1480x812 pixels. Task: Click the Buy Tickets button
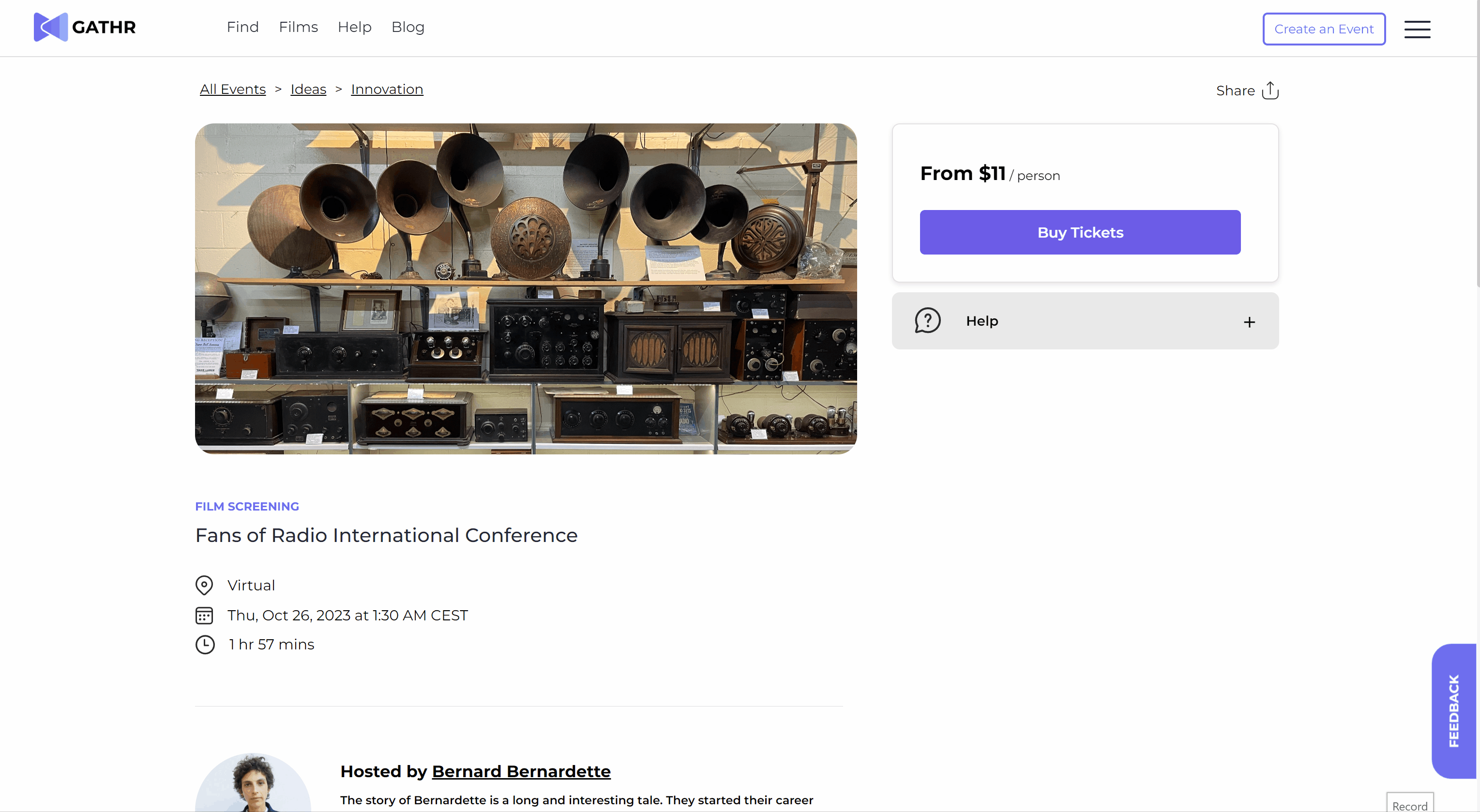tap(1080, 232)
